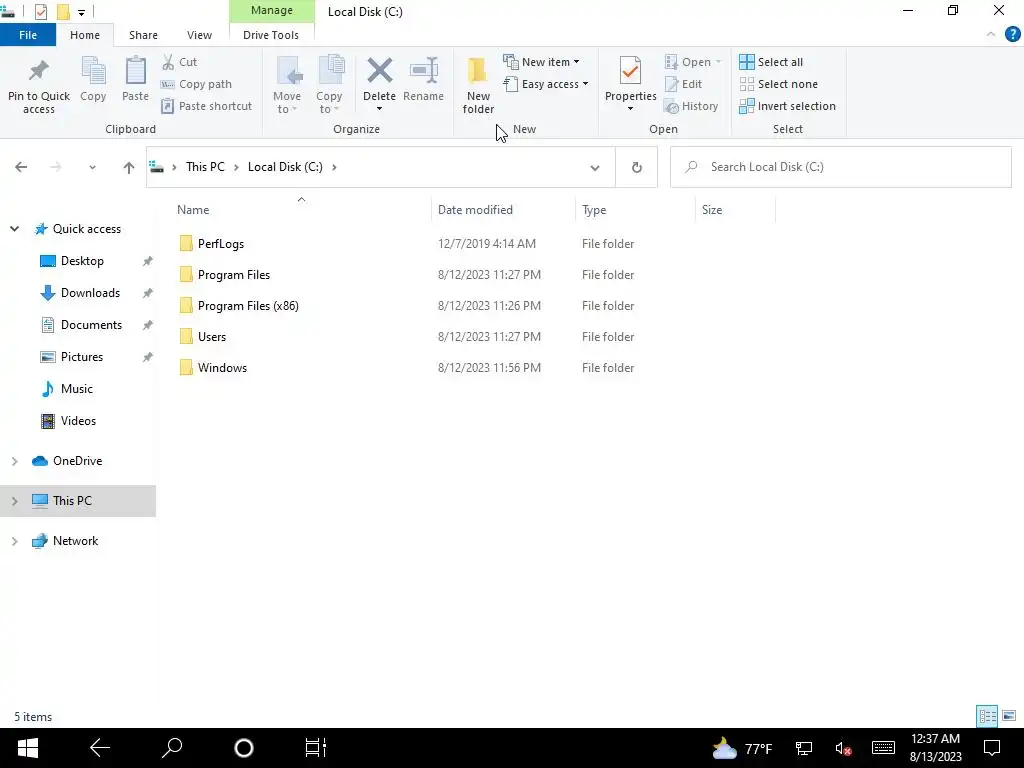
Task: Go up one folder level
Action: pos(129,167)
